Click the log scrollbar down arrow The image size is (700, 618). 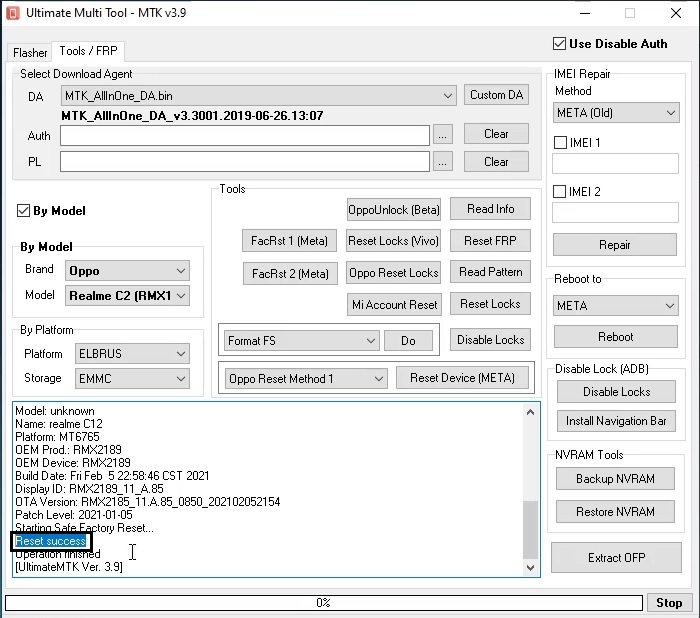[530, 568]
